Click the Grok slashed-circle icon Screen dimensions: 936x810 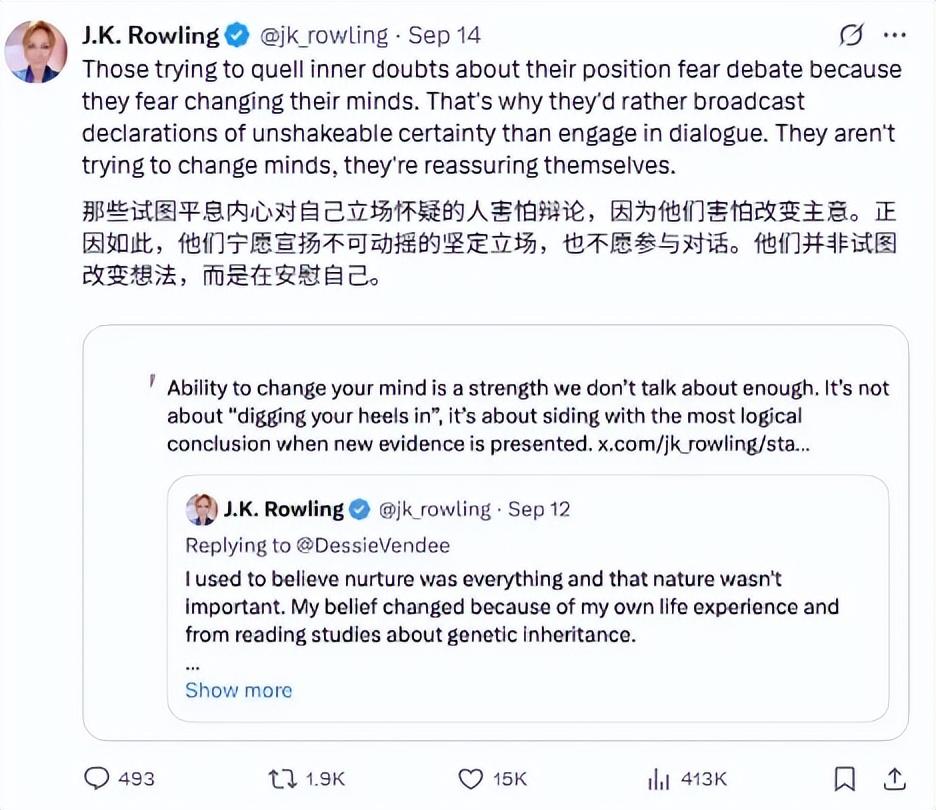tap(851, 36)
